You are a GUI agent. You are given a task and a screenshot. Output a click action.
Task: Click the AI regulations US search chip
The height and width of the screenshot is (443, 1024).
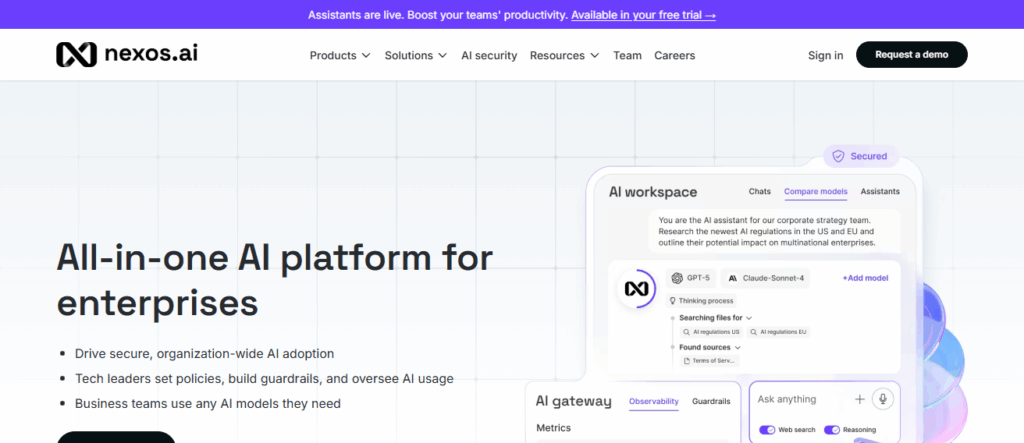(x=710, y=331)
